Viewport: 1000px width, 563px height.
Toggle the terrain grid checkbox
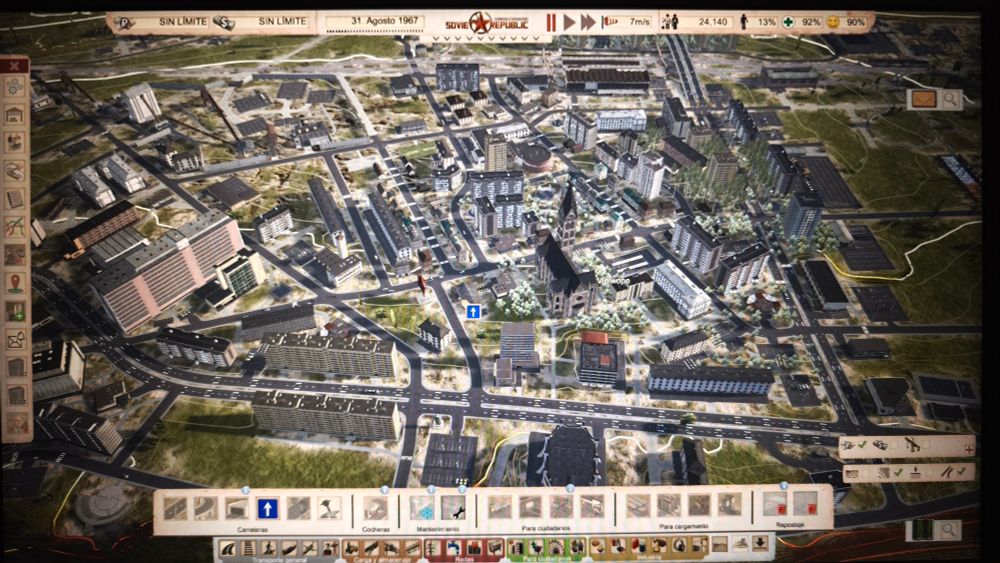click(x=867, y=474)
